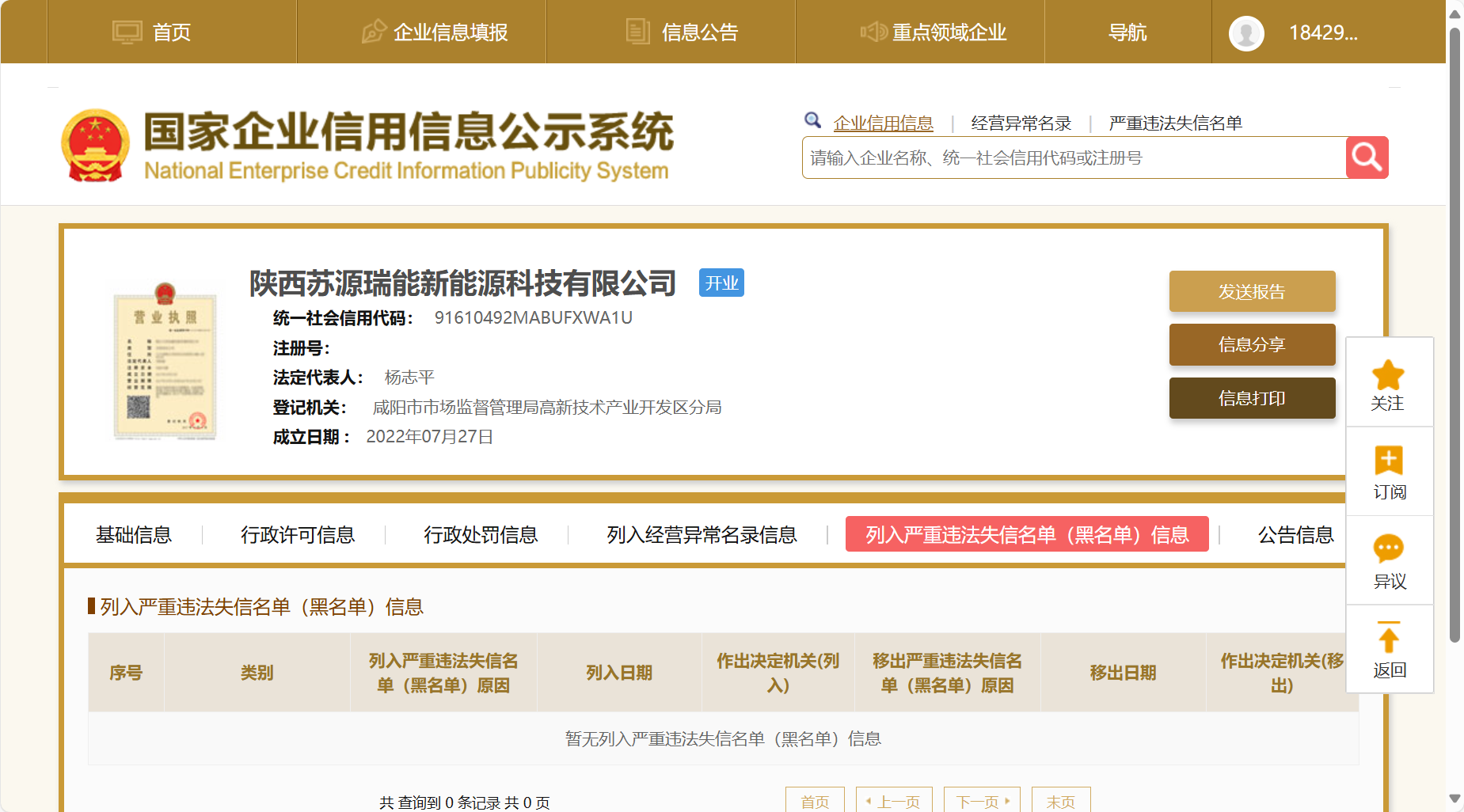Screen dimensions: 1464x812
Task: Click the 移出日期 column header
Action: [1124, 673]
